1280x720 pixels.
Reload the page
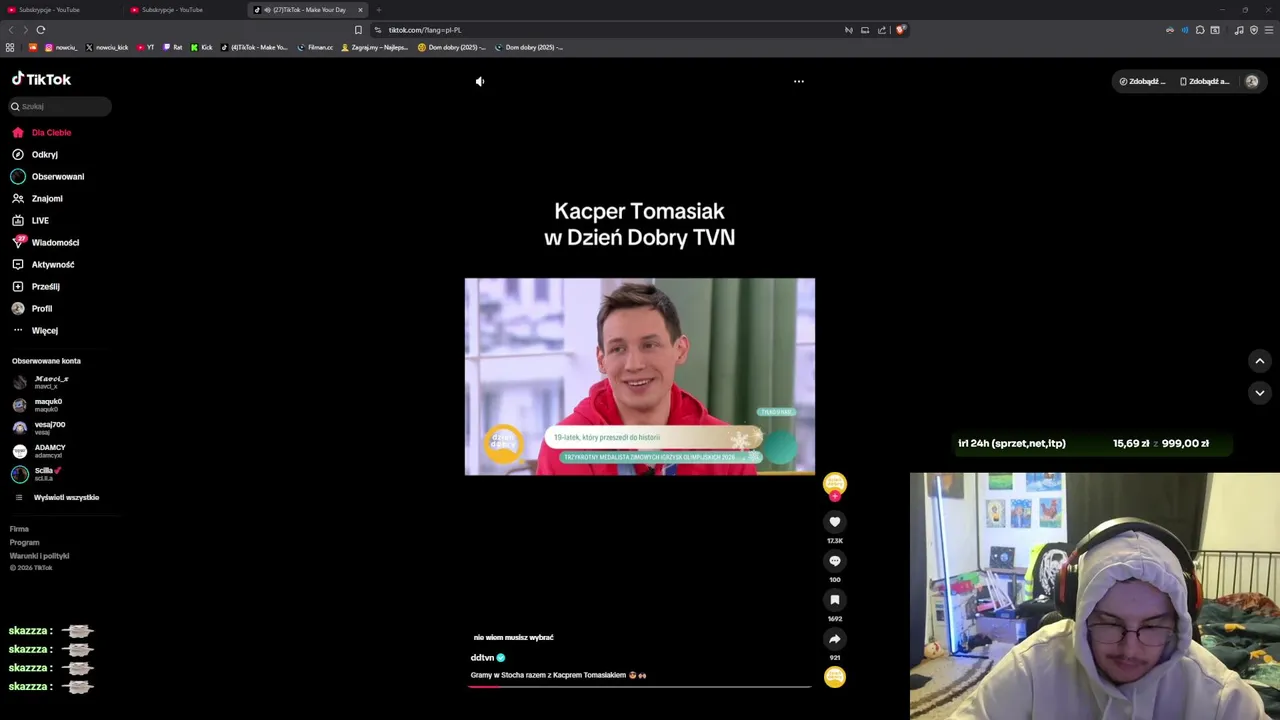[x=41, y=30]
